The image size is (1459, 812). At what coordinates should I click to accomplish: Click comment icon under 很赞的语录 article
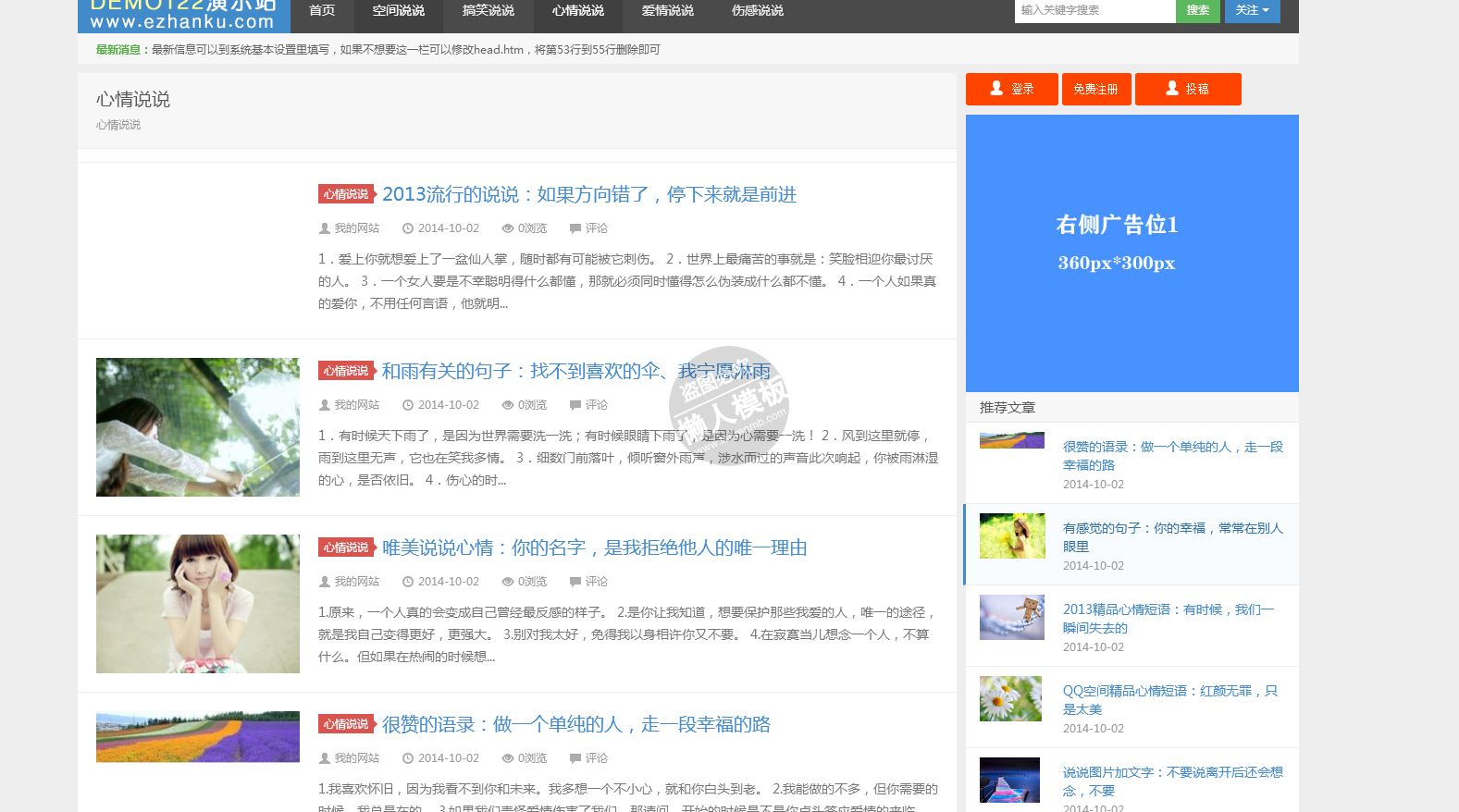(575, 758)
